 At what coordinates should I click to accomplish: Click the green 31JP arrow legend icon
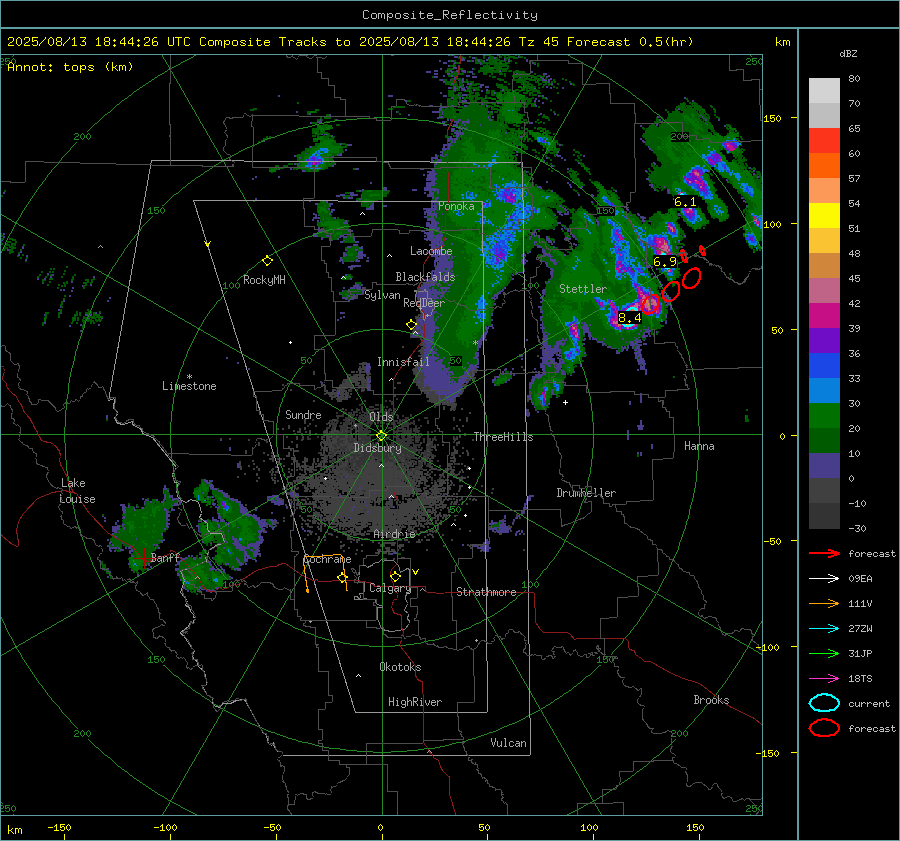pyautogui.click(x=824, y=653)
